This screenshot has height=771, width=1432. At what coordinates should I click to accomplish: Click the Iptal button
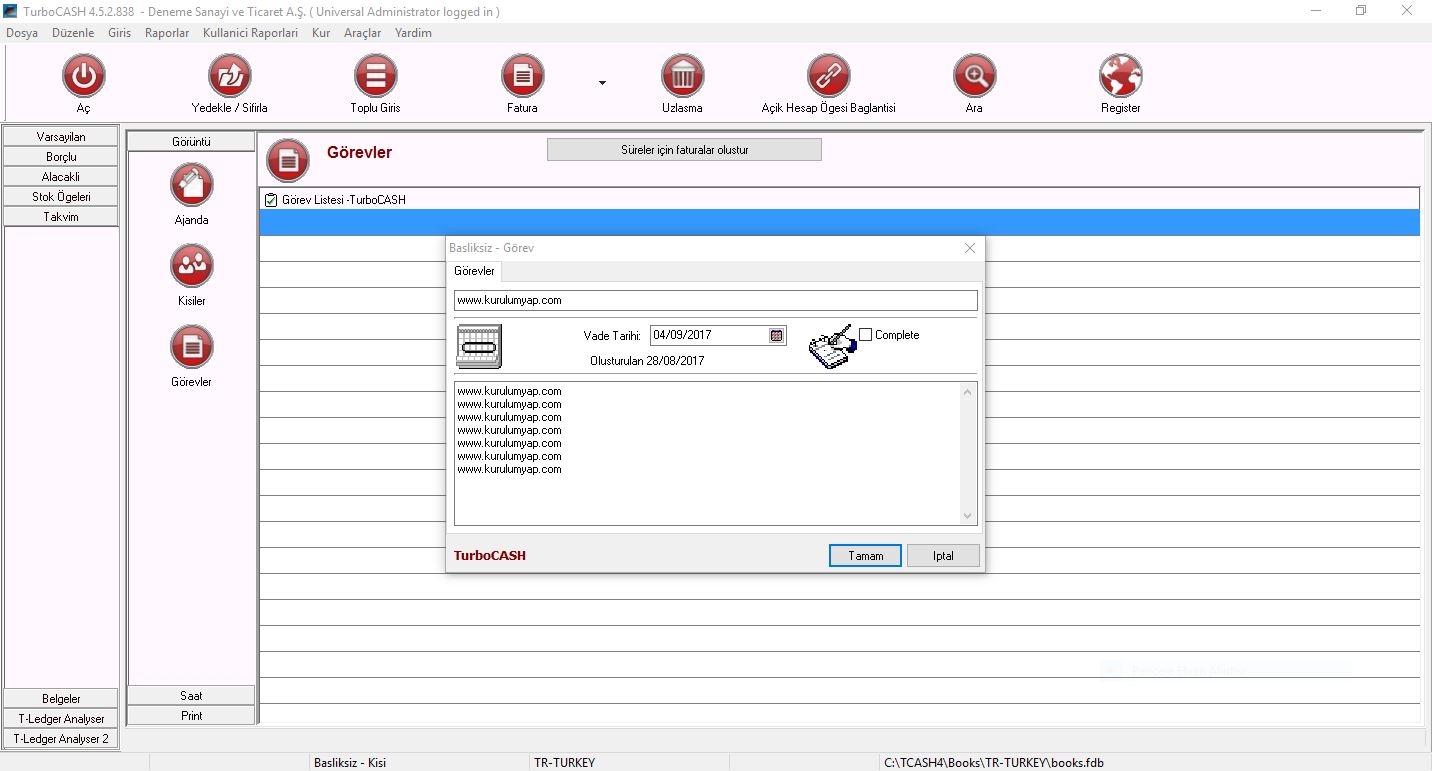tap(943, 556)
